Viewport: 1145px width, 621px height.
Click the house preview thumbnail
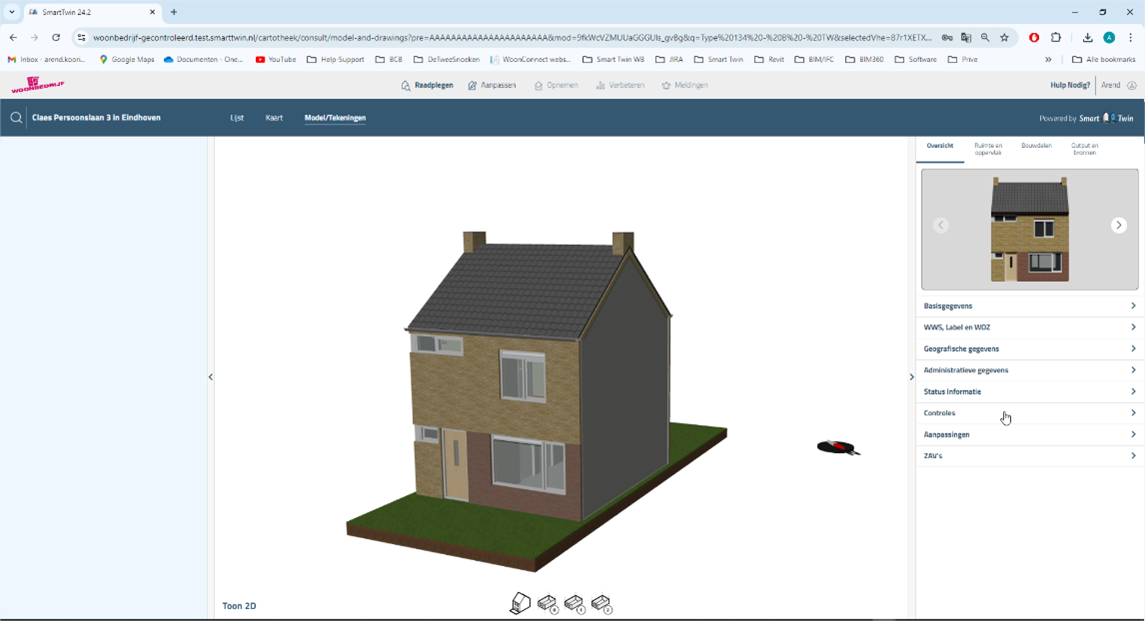tap(1029, 229)
